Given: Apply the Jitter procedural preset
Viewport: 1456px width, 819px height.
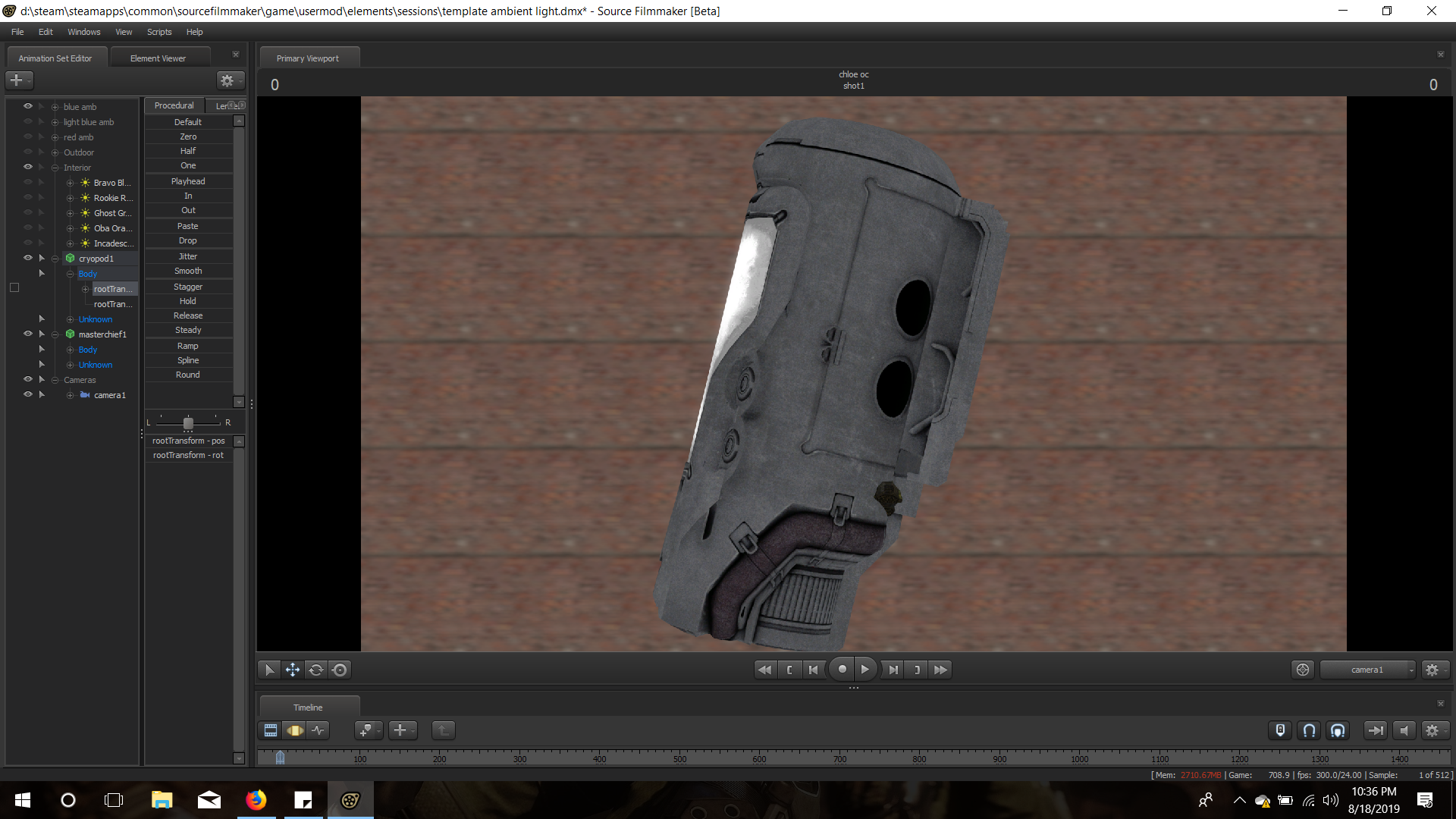Looking at the screenshot, I should pos(188,256).
